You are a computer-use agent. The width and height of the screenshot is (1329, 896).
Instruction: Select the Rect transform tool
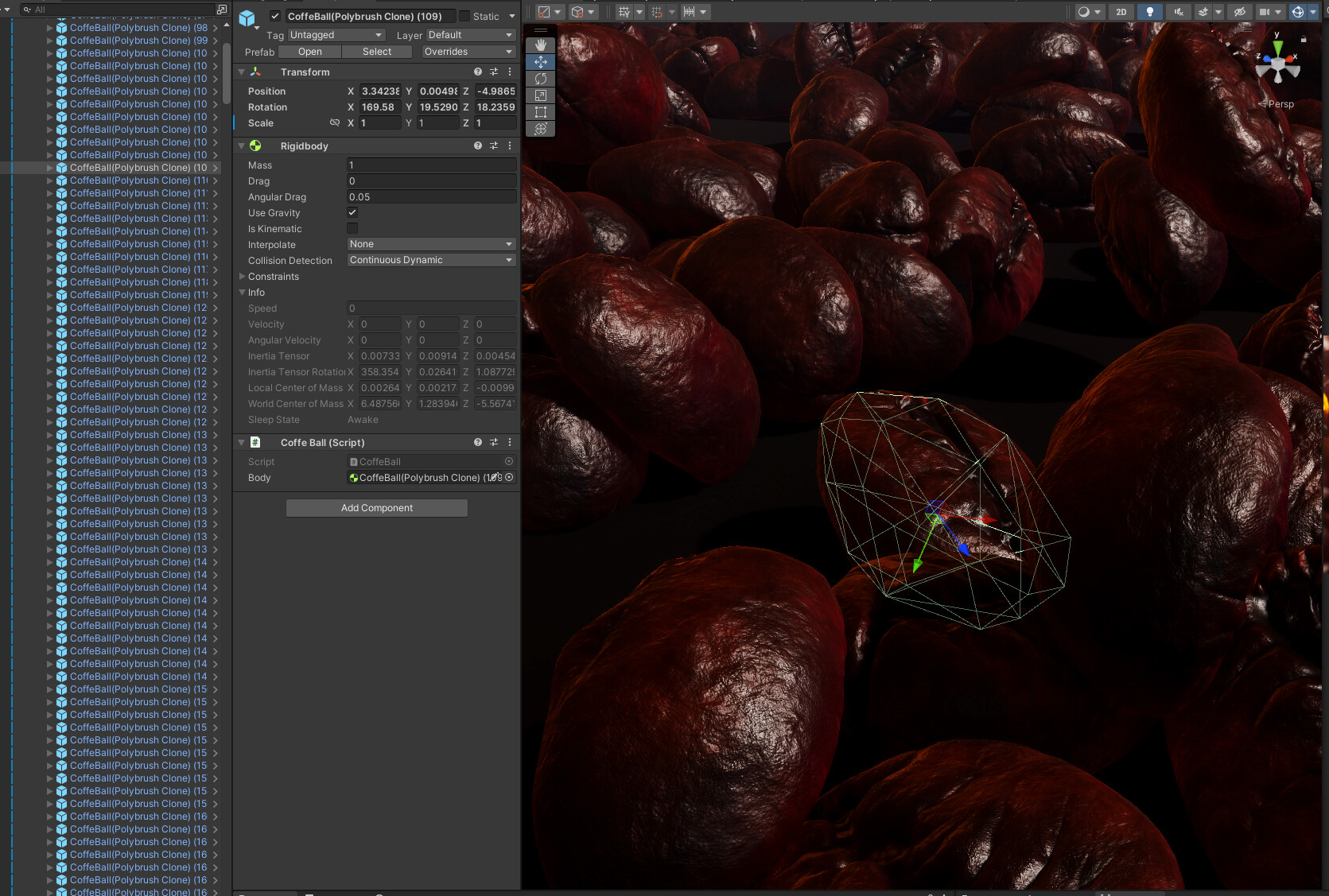[x=541, y=112]
